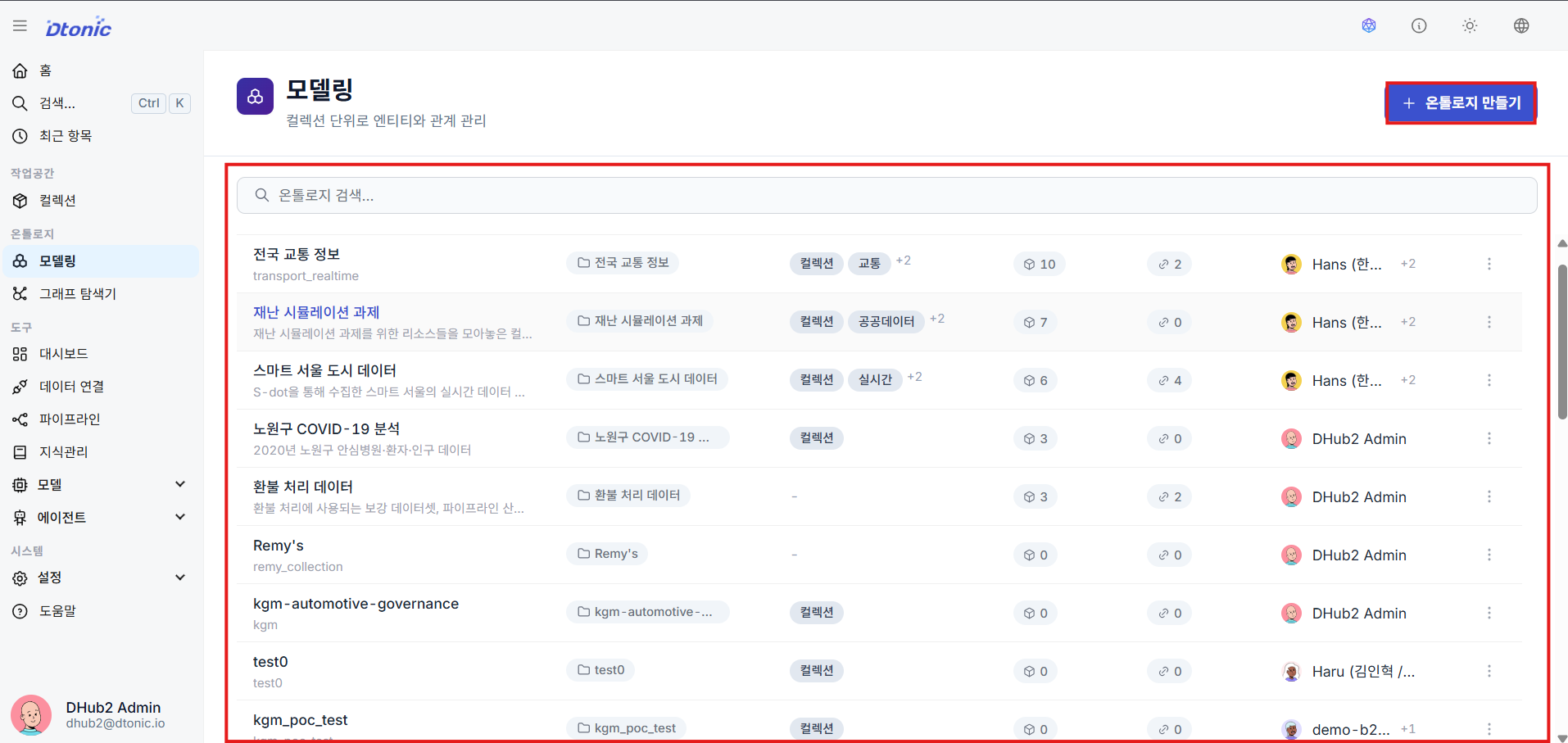1568x743 pixels.
Task: Go to 홈 in sidebar
Action: click(x=102, y=70)
